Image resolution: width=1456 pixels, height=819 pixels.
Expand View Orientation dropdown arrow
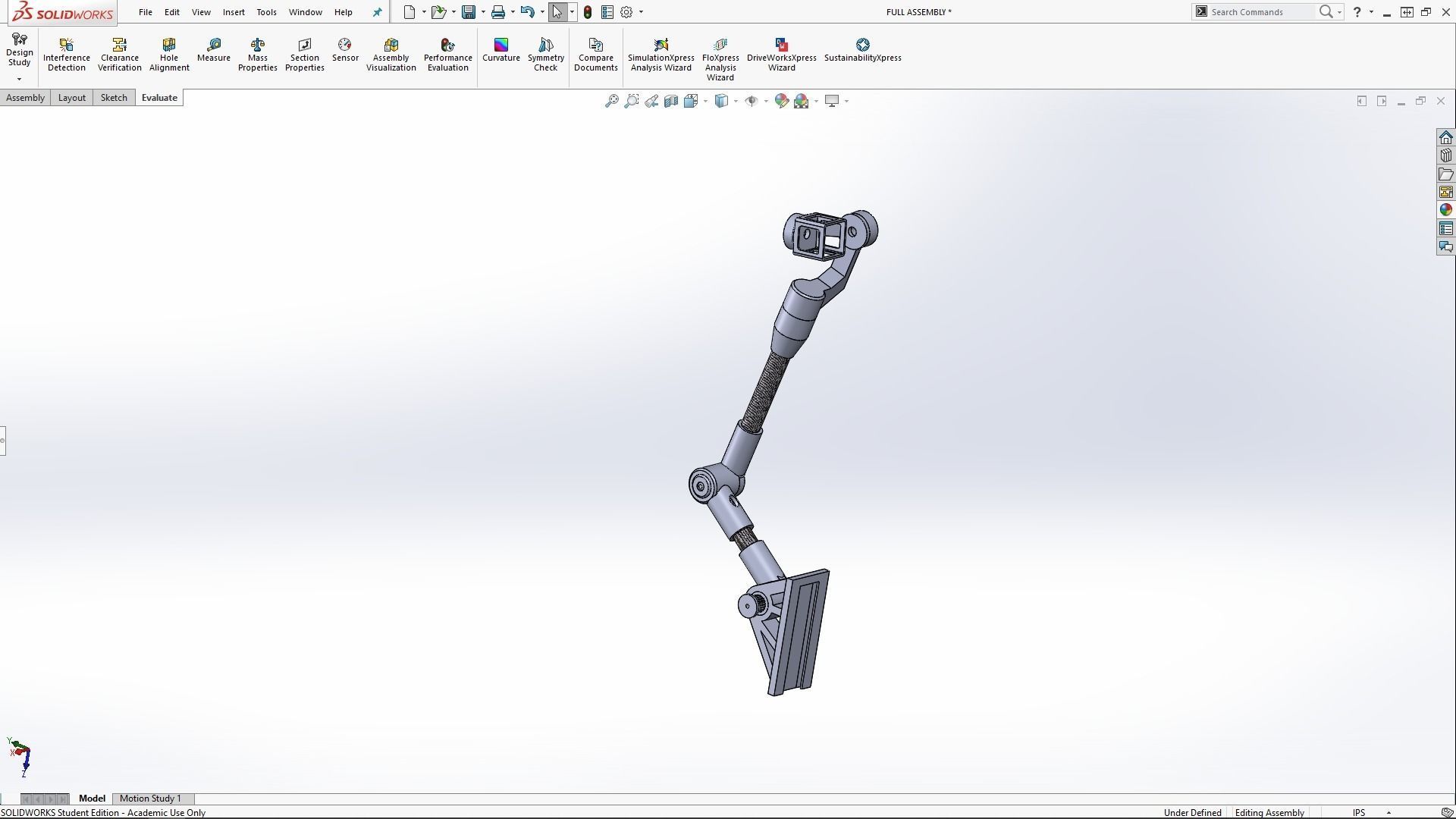(705, 101)
